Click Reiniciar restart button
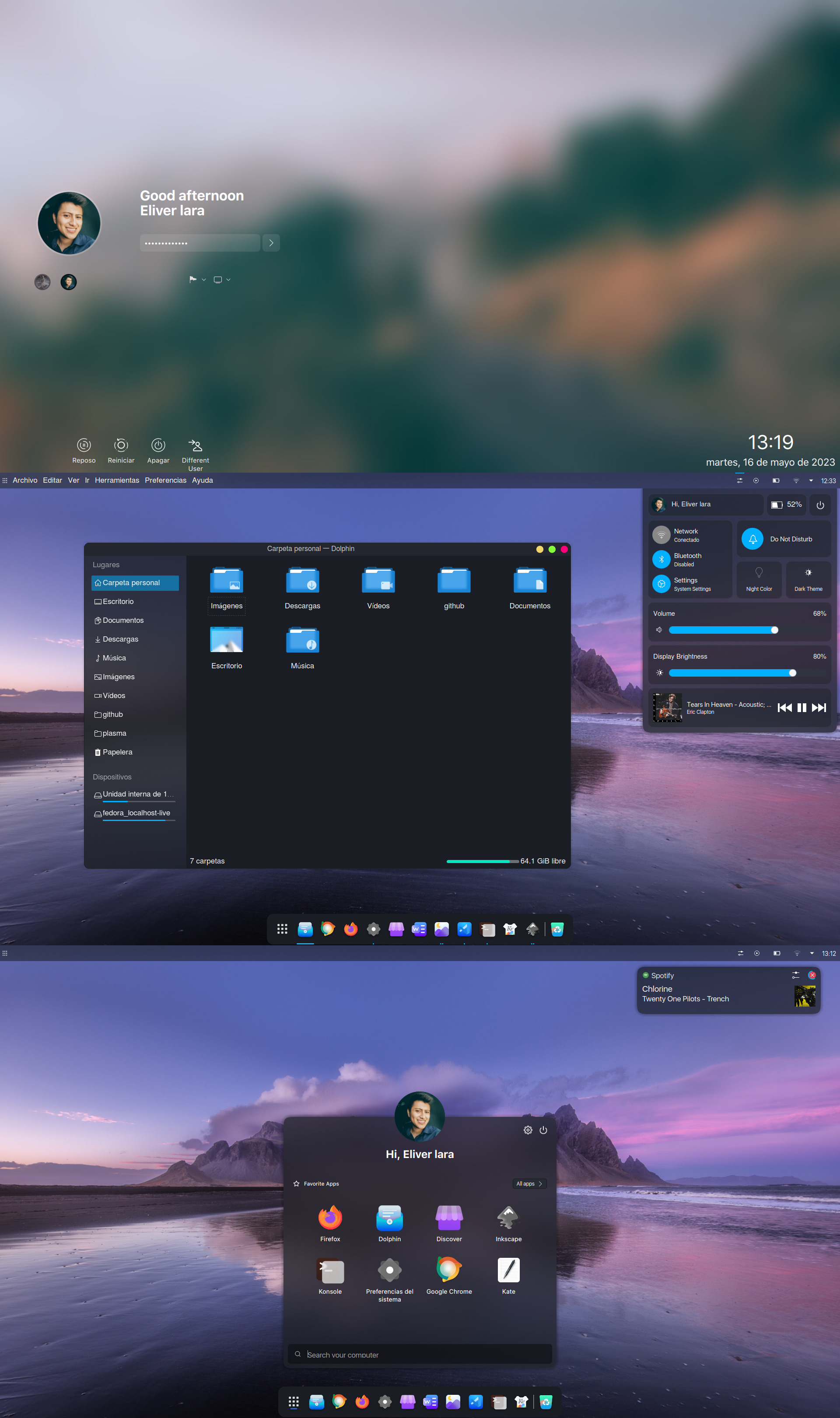Viewport: 840px width, 1418px height. pos(121,448)
